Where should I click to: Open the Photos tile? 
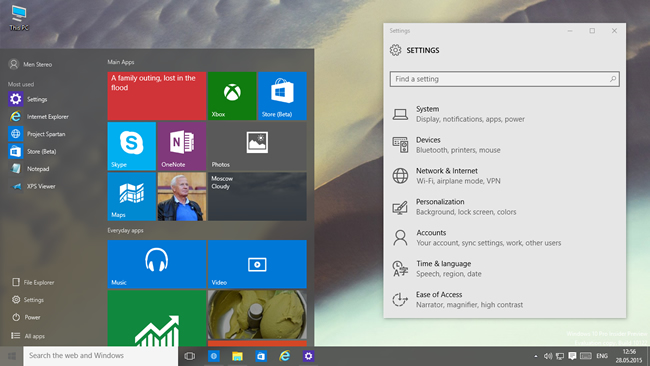click(x=257, y=146)
